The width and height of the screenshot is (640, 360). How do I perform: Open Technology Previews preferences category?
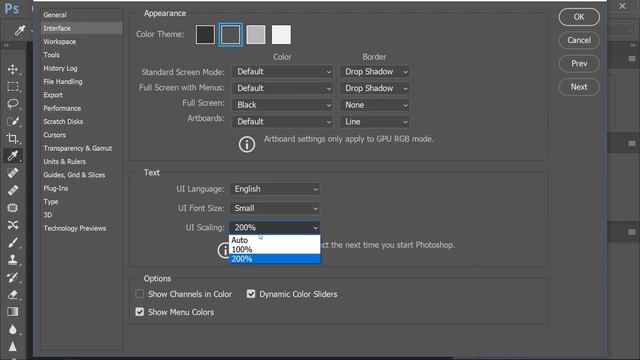[x=81, y=228]
